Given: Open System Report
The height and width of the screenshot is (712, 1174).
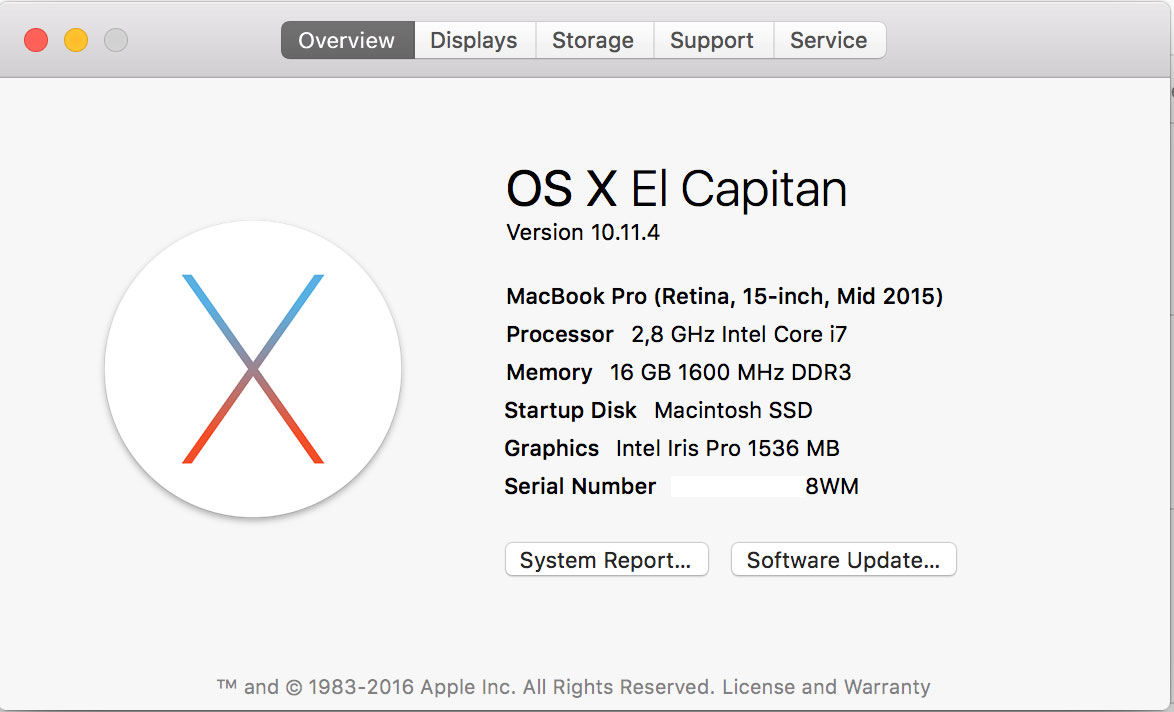Looking at the screenshot, I should (x=606, y=560).
